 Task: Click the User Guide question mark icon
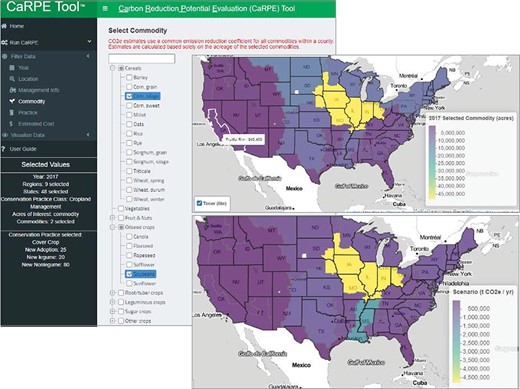coord(3,149)
